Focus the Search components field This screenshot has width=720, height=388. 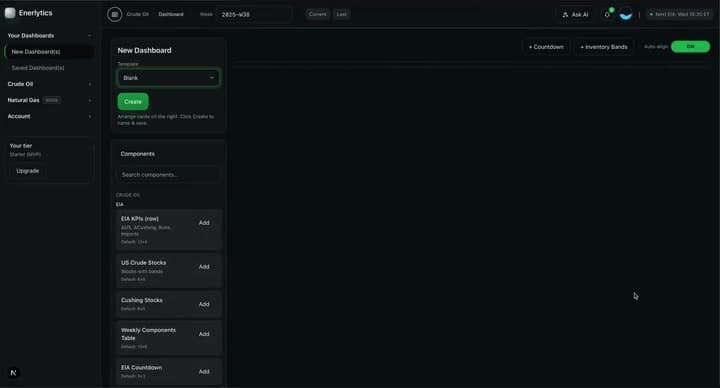pos(169,175)
